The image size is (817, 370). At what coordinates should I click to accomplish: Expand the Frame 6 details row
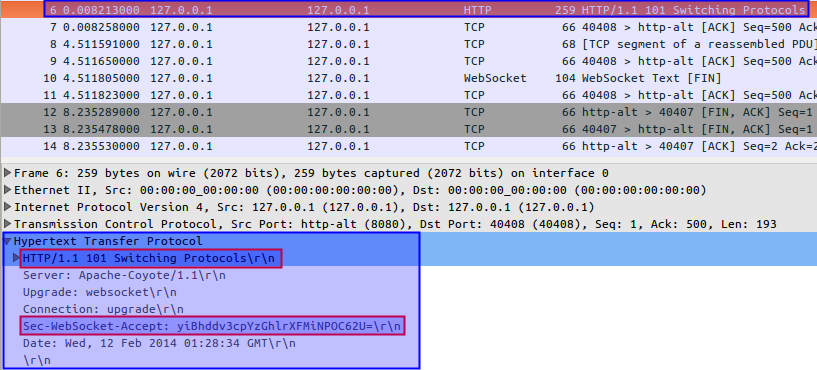[7, 174]
